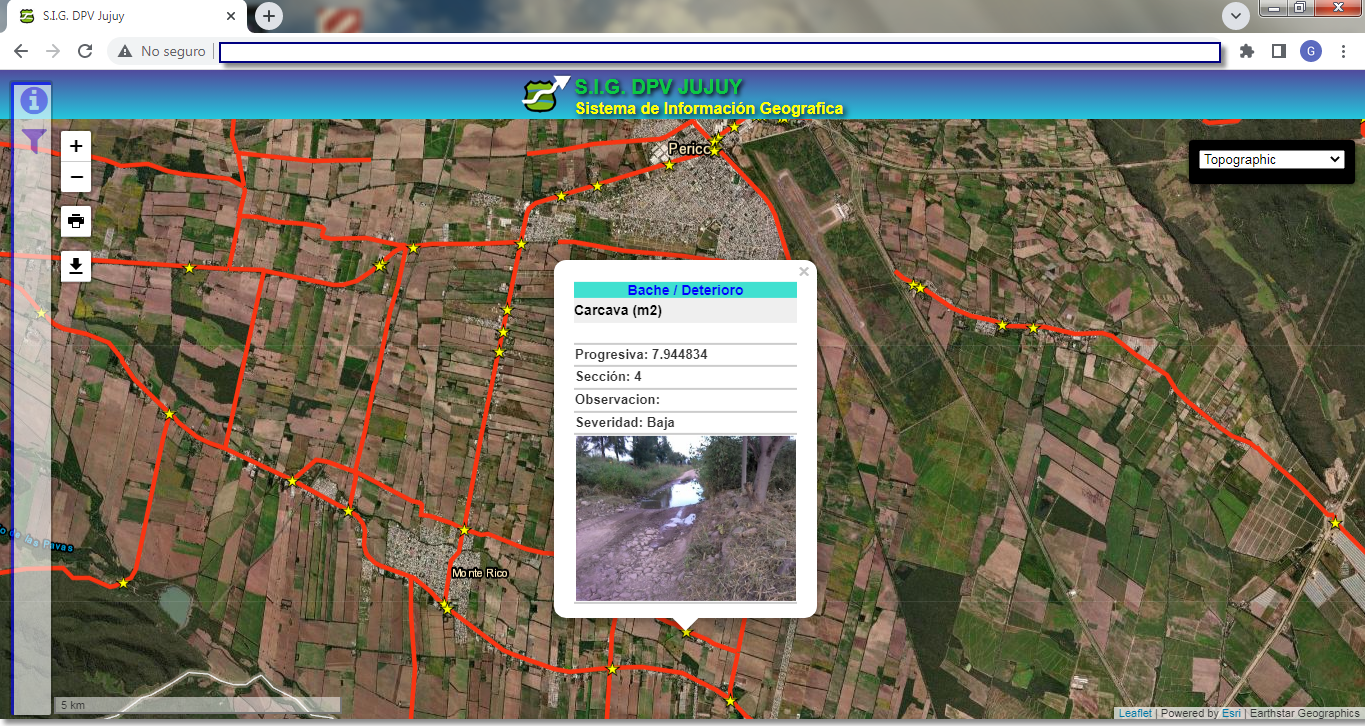Toggle the browser side panel
The height and width of the screenshot is (726, 1365).
coord(1278,51)
